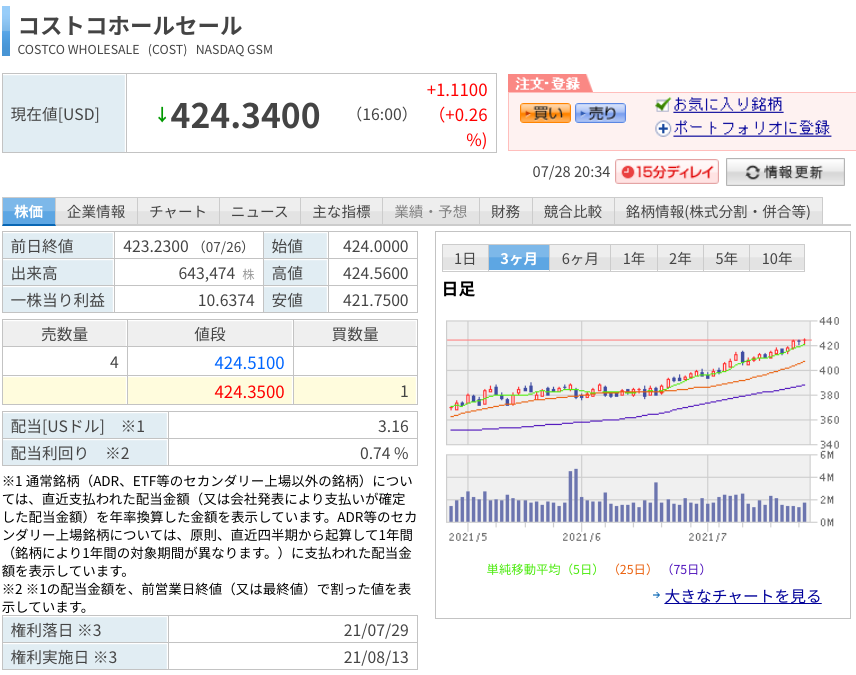Open the チャート tab
Viewport: 856px width, 675px height.
click(178, 211)
